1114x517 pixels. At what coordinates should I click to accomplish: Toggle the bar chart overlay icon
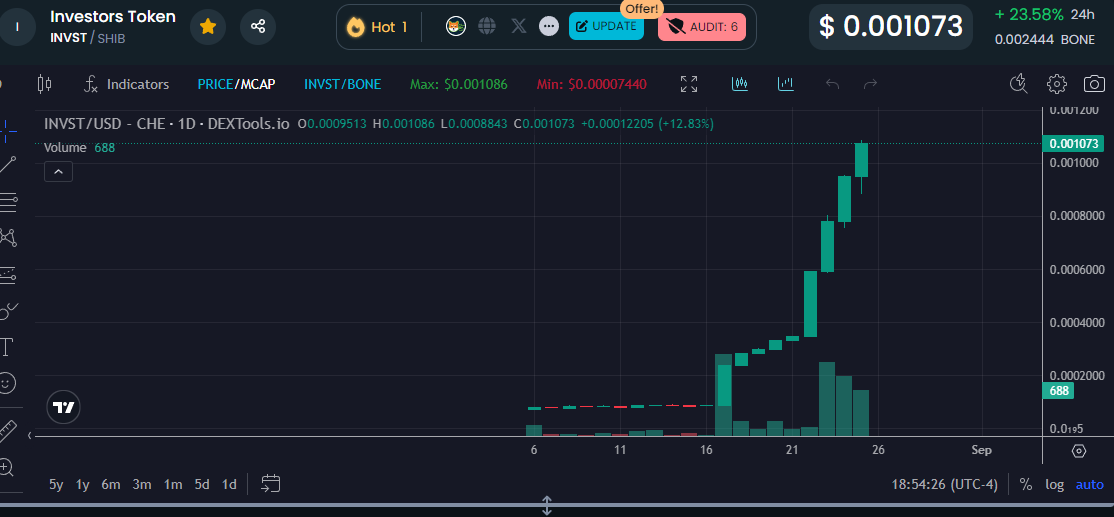click(x=785, y=85)
